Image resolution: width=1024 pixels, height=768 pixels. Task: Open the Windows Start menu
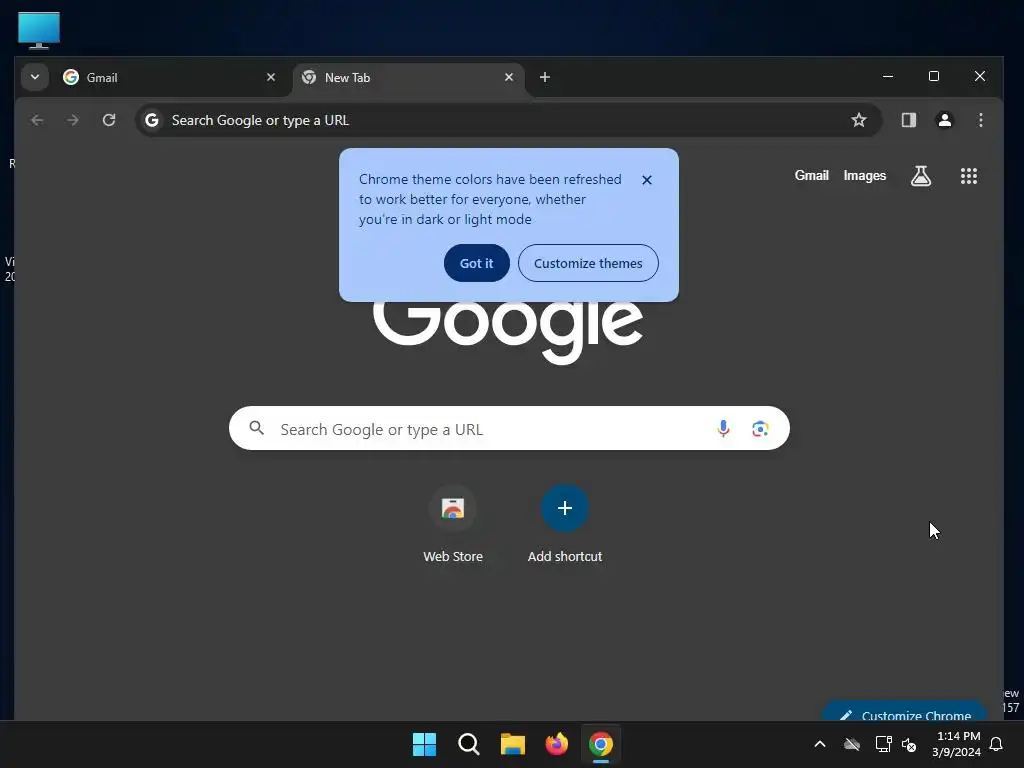pos(424,744)
